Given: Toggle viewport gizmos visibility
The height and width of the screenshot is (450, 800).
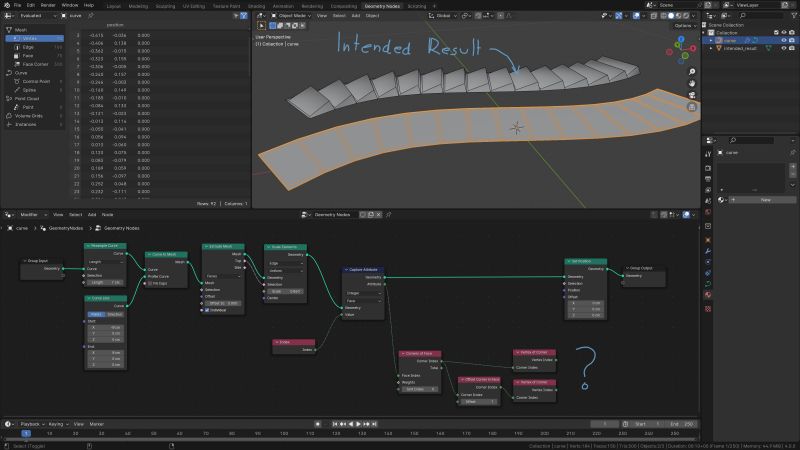Looking at the screenshot, I should 619,16.
